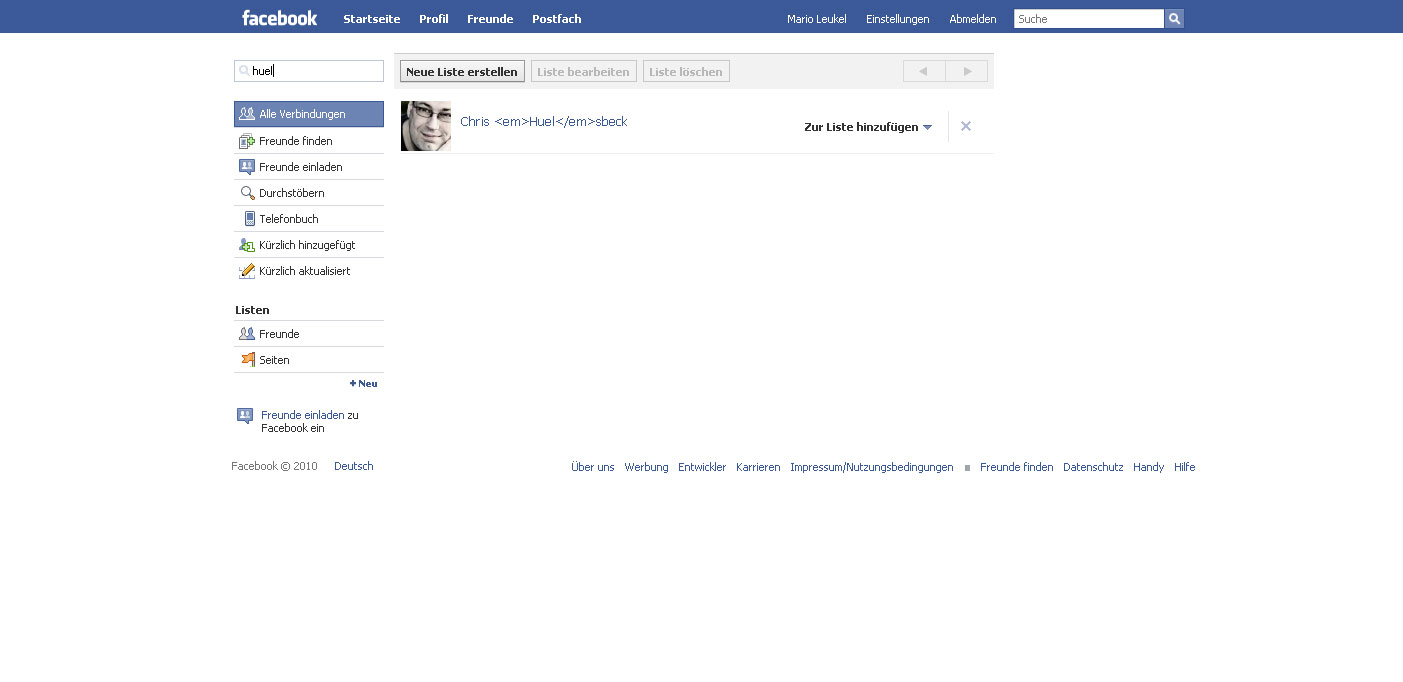Viewport: 1403px width, 682px height.
Task: Click the Kürzlich aktualisiert pencil icon
Action: coord(247,271)
